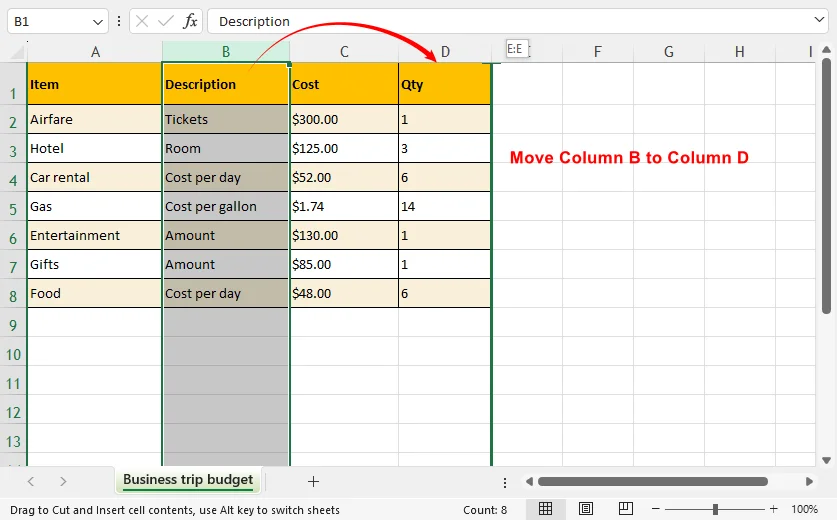The height and width of the screenshot is (520, 837).
Task: Confirm entry with the checkmark icon
Action: pyautogui.click(x=166, y=21)
